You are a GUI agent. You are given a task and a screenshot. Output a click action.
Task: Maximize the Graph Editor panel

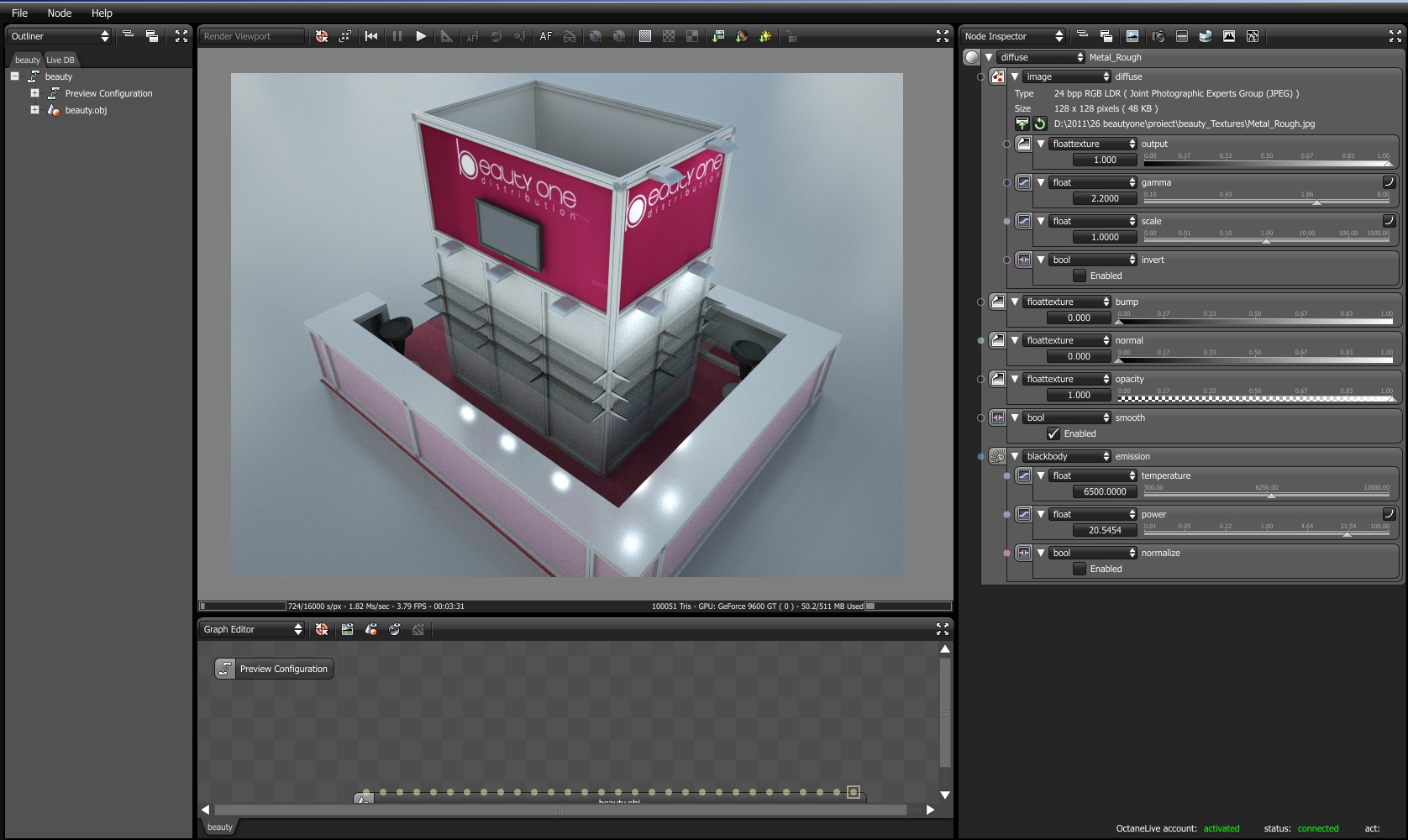pyautogui.click(x=943, y=629)
